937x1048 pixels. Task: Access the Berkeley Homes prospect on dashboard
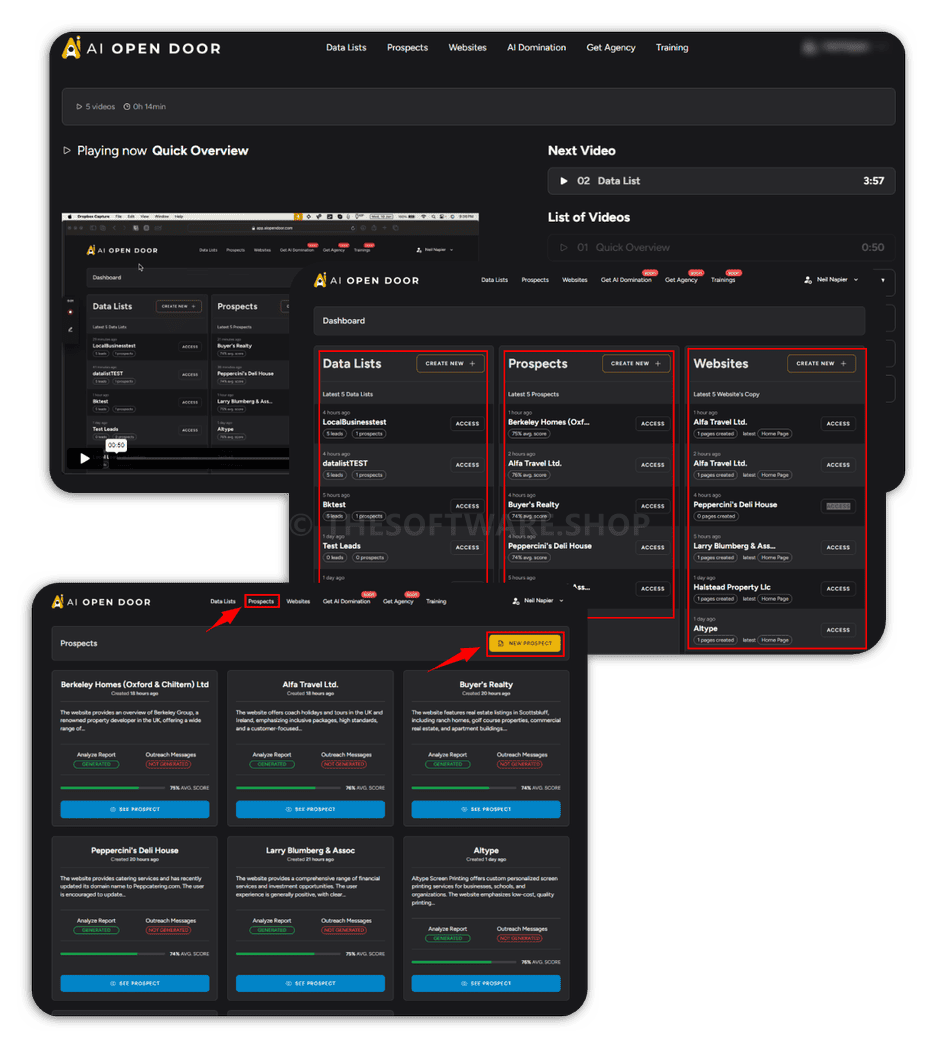click(x=652, y=424)
